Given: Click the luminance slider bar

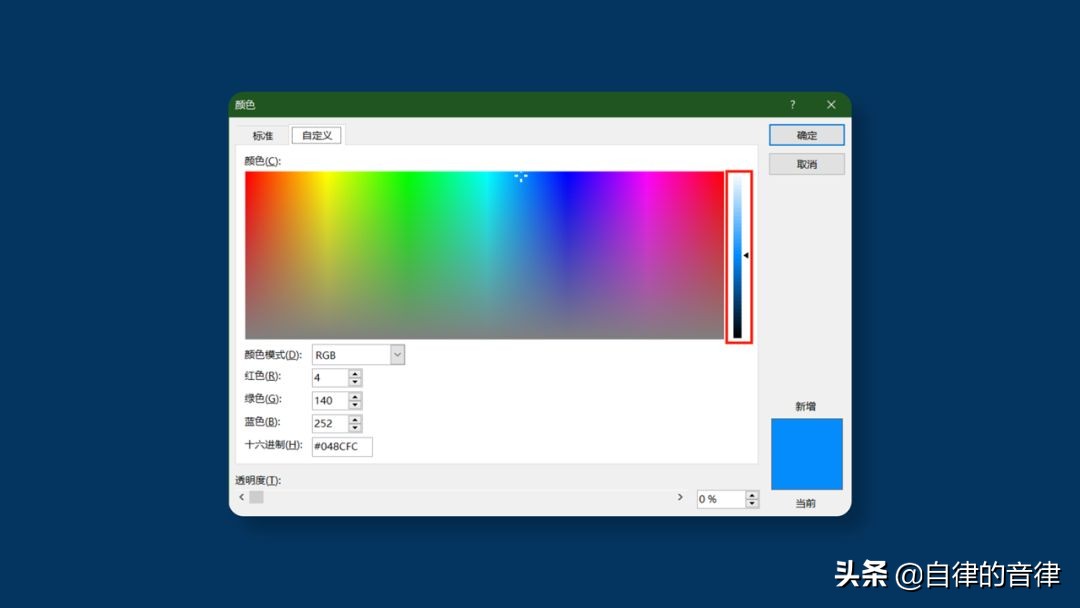Looking at the screenshot, I should (737, 256).
